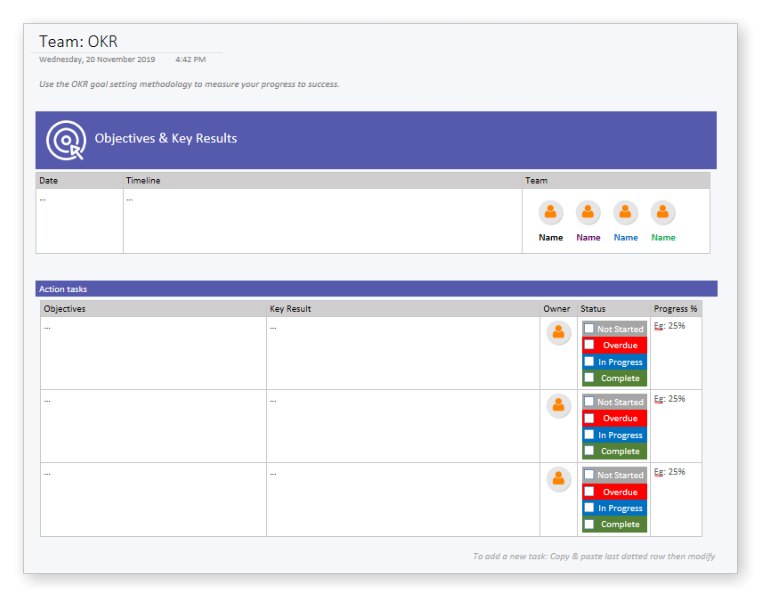Select the first team member avatar
Image resolution: width=770 pixels, height=606 pixels.
[550, 212]
